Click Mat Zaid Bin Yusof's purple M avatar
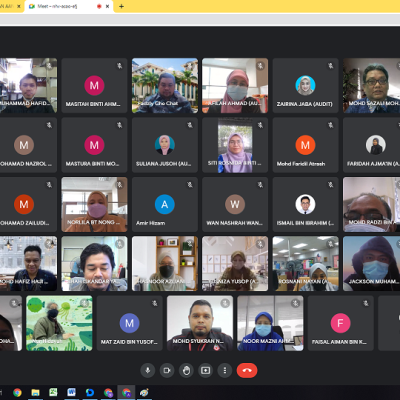Image resolution: width=400 pixels, height=400 pixels. 130,323
